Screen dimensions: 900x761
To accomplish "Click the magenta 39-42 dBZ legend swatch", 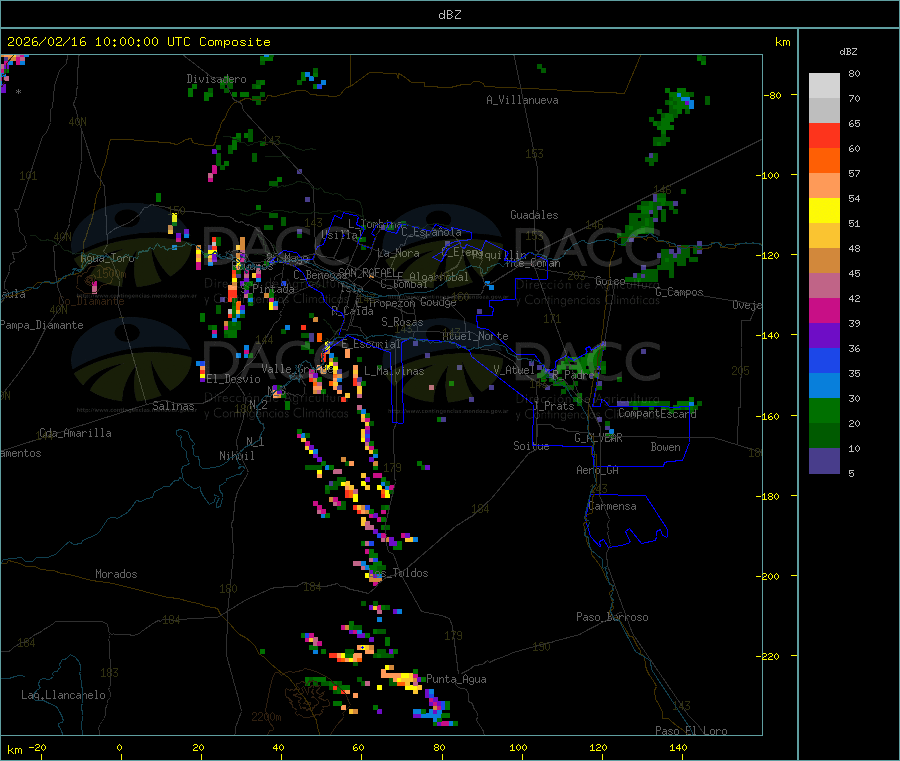I will click(824, 310).
